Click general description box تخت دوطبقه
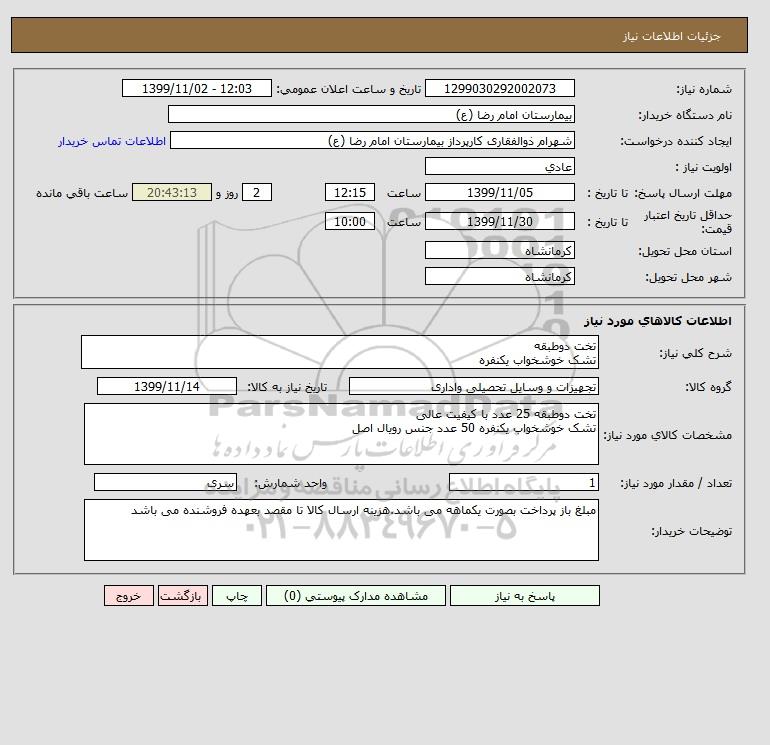The height and width of the screenshot is (745, 770). tap(340, 352)
